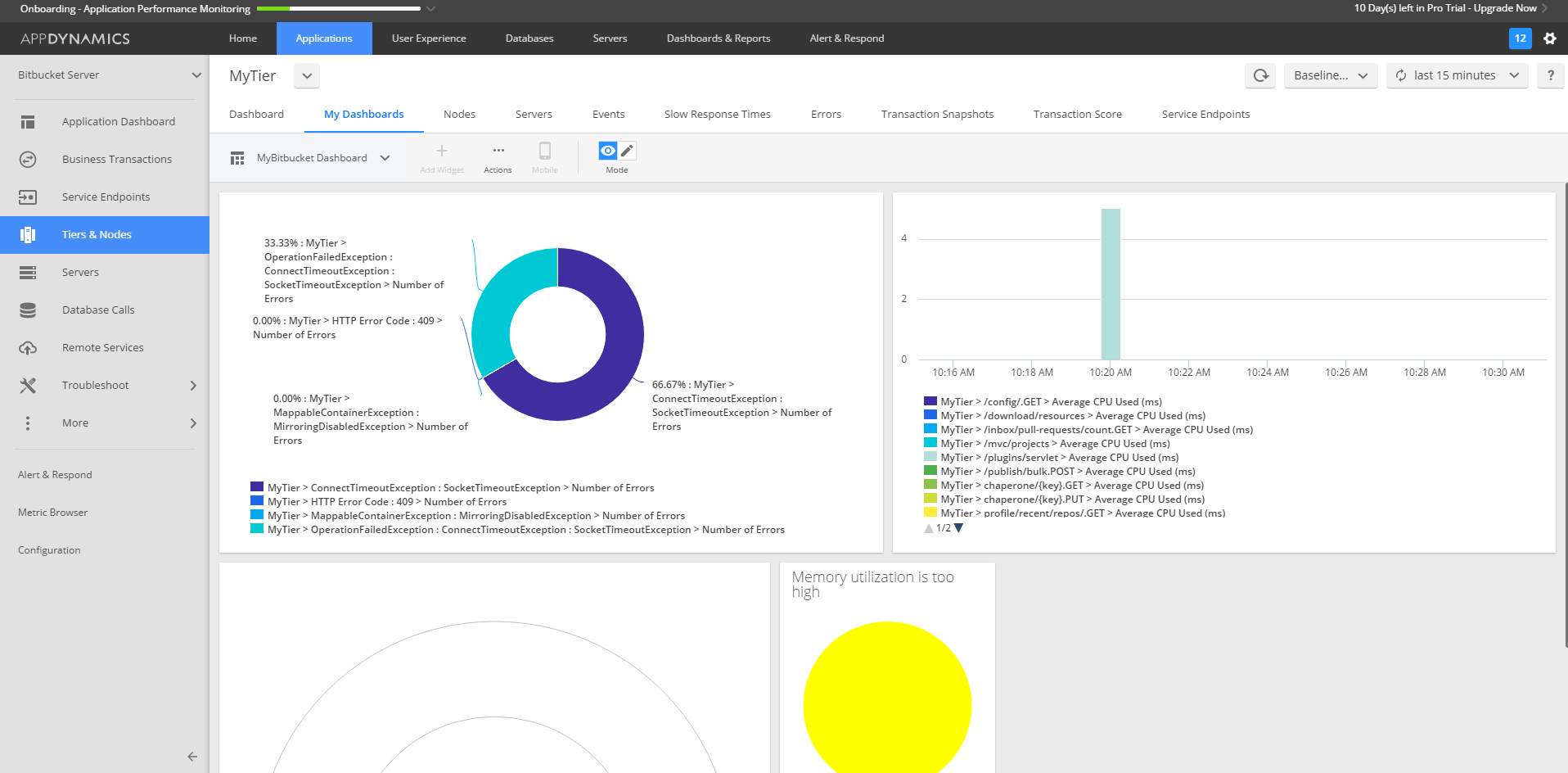Image resolution: width=1568 pixels, height=773 pixels.
Task: Open the settings gear icon
Action: click(1549, 38)
